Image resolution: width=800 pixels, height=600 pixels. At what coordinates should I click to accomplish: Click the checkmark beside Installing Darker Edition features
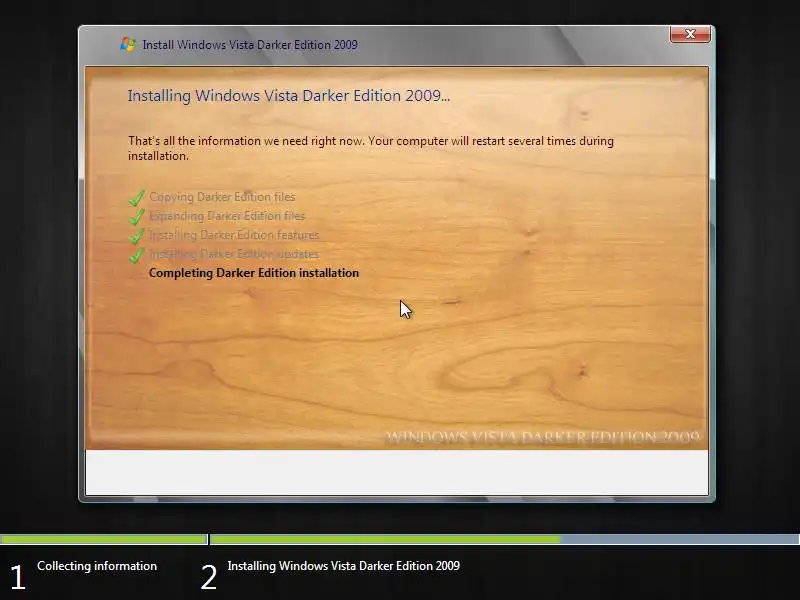(x=136, y=235)
